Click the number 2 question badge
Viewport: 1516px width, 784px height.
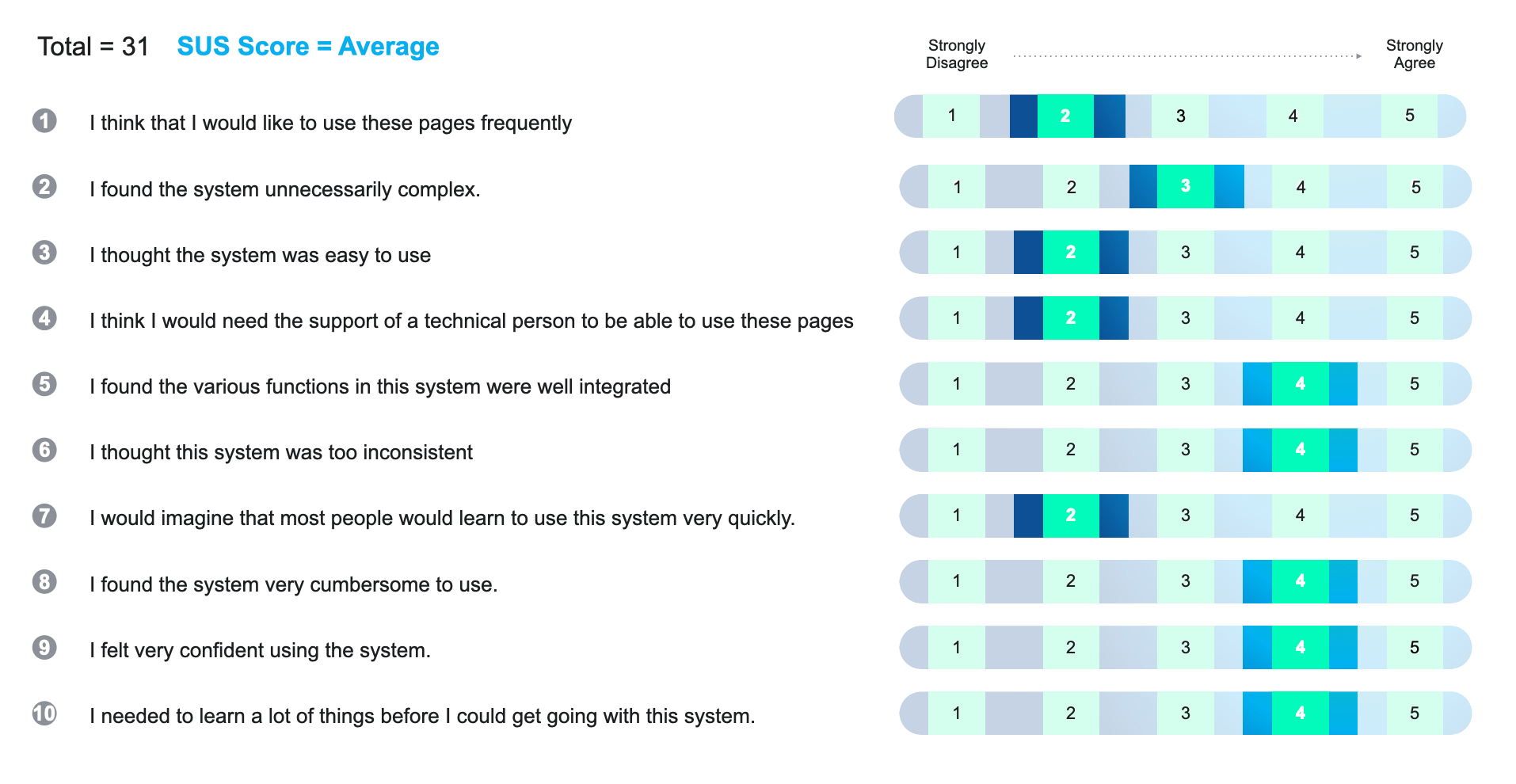click(x=44, y=187)
